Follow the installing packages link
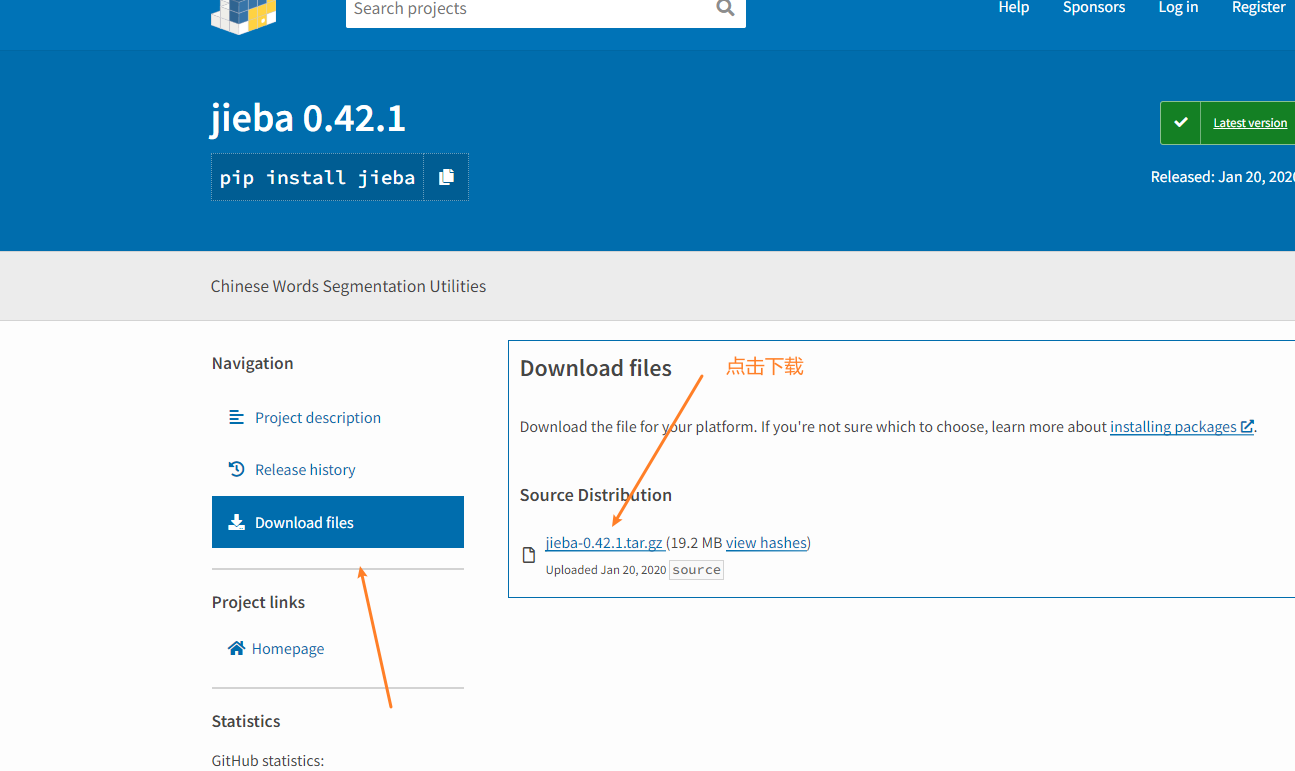This screenshot has width=1295, height=771. point(1173,426)
